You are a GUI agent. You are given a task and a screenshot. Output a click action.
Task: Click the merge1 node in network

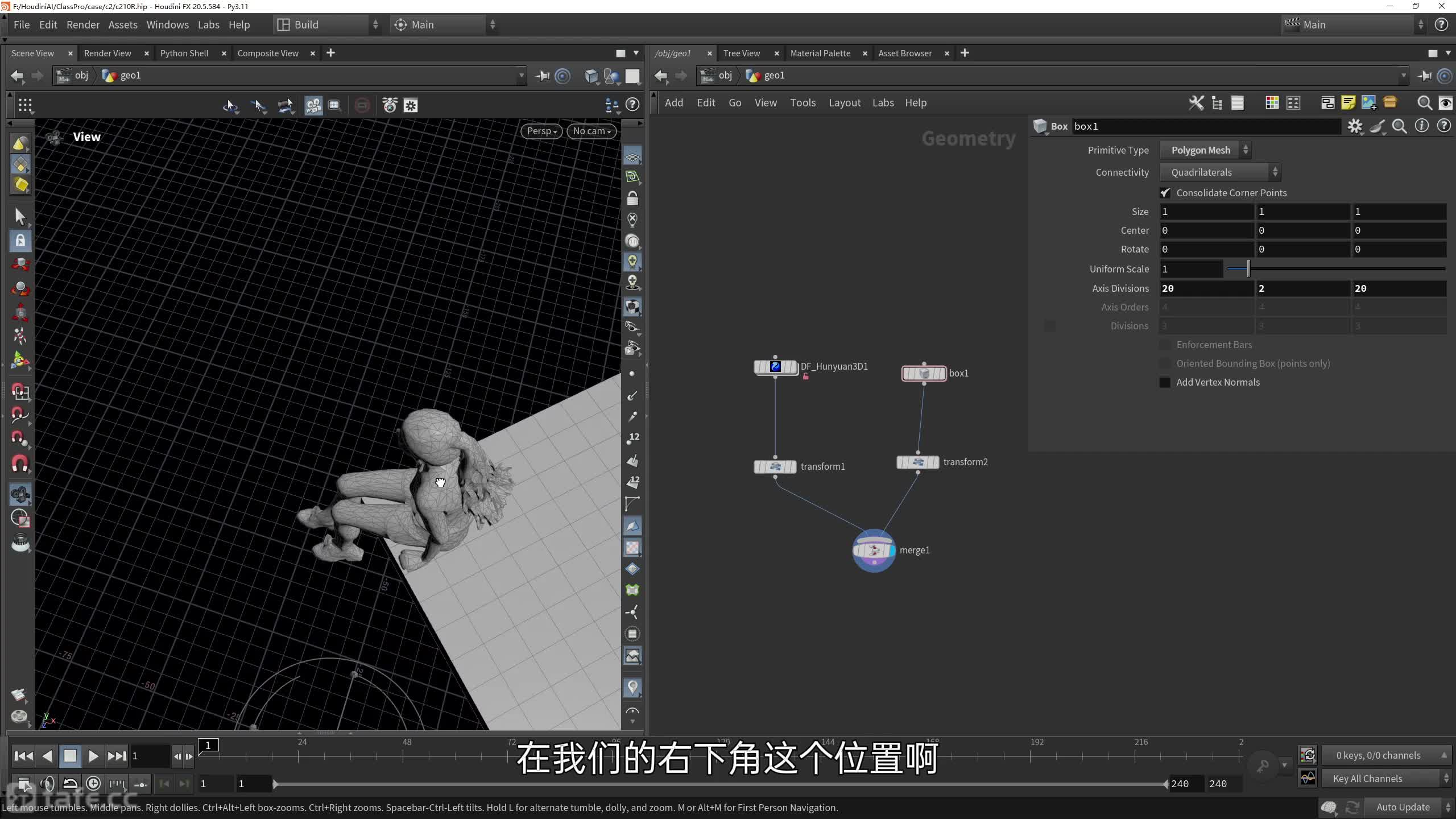[874, 550]
